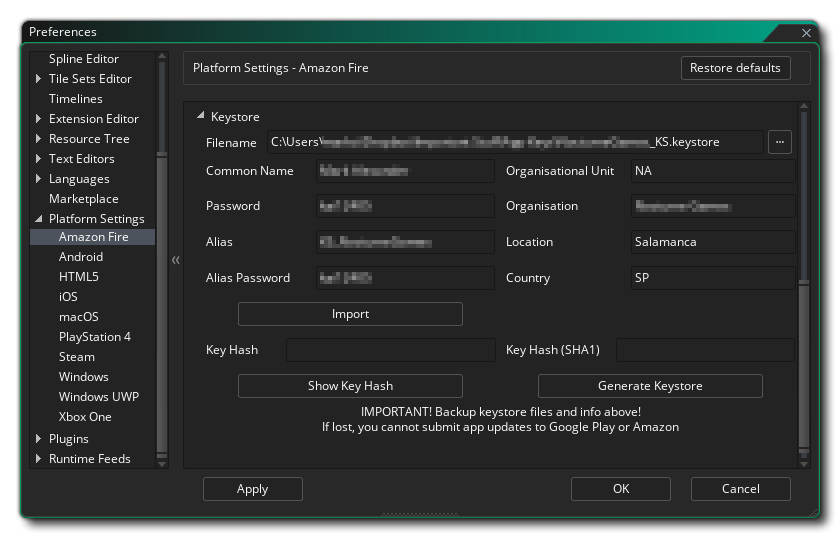Click the filename browse ellipsis button
840x538 pixels.
tap(780, 142)
